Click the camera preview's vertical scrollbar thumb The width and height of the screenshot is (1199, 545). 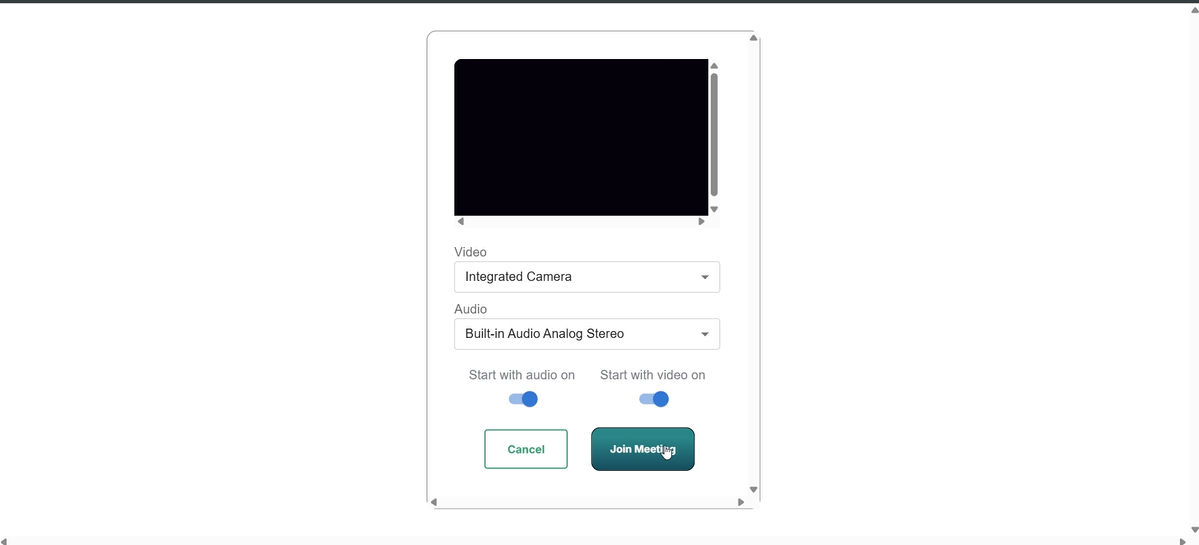point(714,134)
